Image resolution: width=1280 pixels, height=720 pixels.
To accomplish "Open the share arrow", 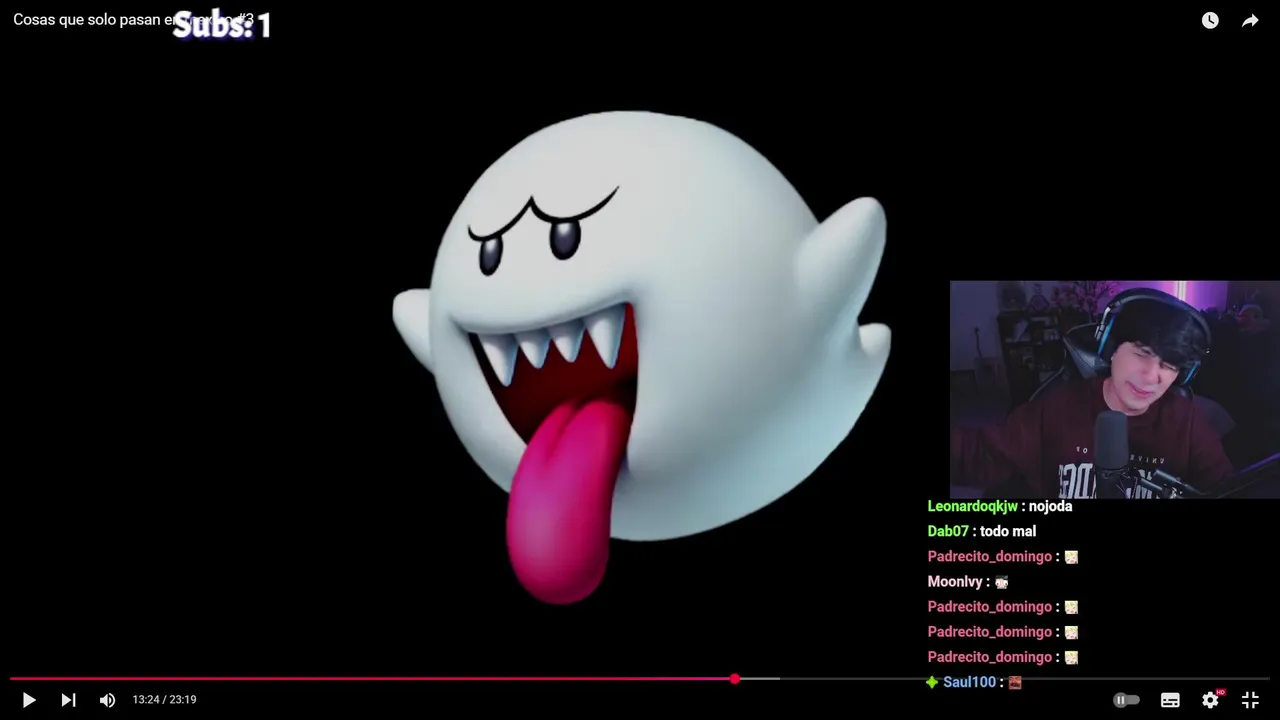I will 1250,20.
